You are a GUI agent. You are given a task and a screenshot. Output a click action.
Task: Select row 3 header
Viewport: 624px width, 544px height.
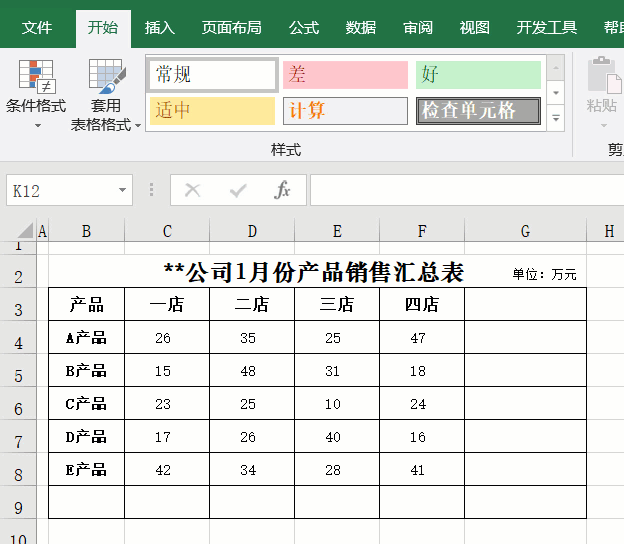point(18,304)
